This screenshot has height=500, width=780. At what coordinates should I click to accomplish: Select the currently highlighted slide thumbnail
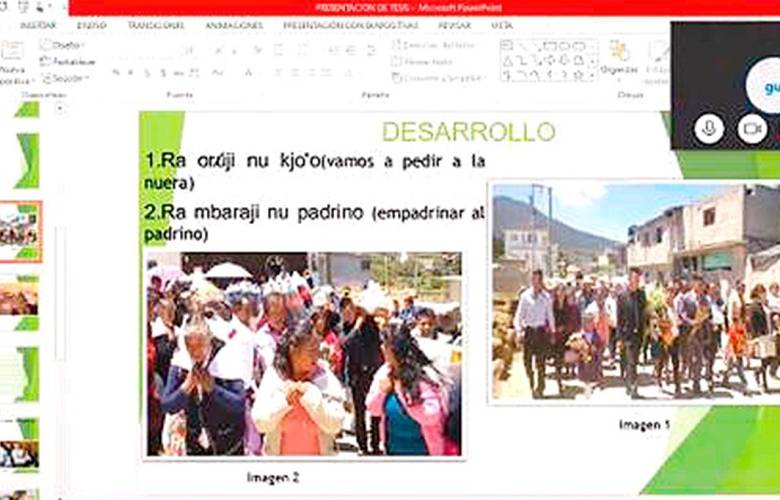[19, 230]
